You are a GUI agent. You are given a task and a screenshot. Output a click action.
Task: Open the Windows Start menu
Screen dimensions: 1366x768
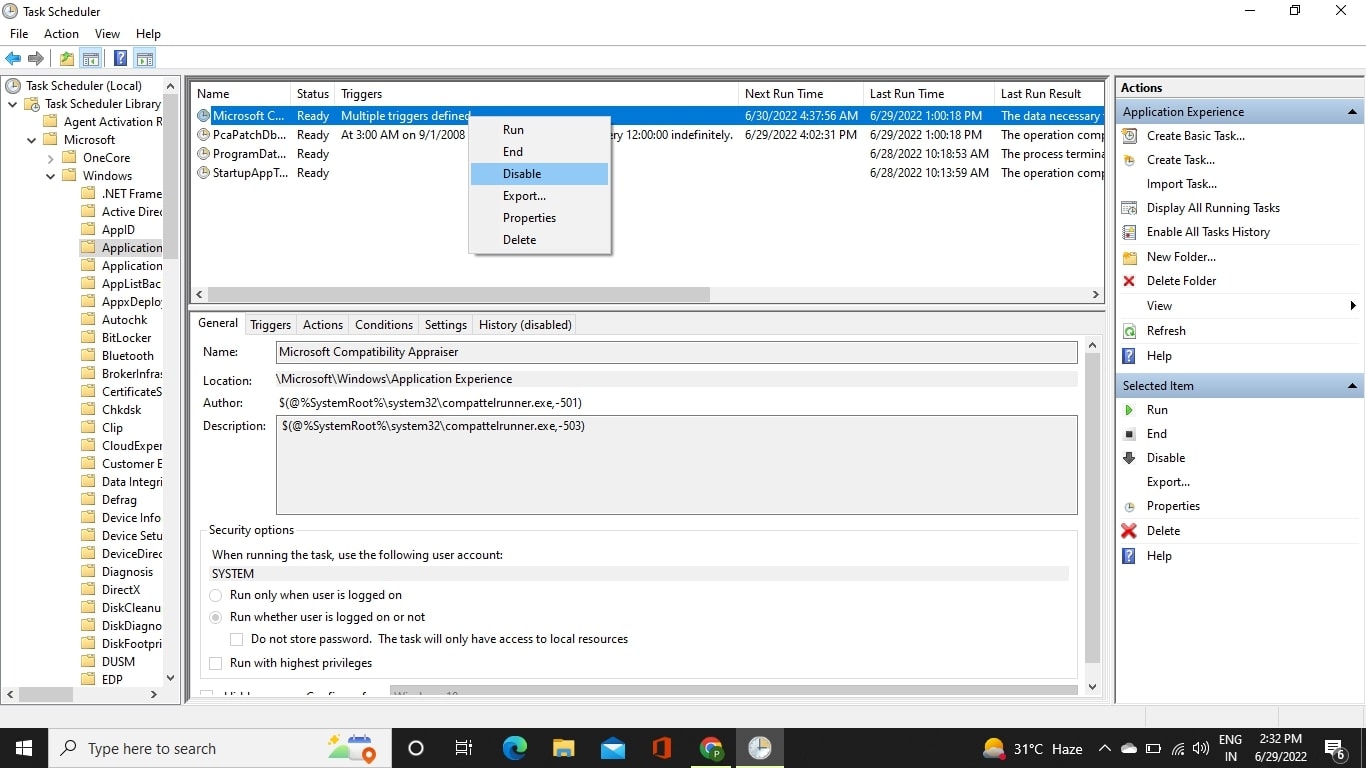click(x=23, y=748)
